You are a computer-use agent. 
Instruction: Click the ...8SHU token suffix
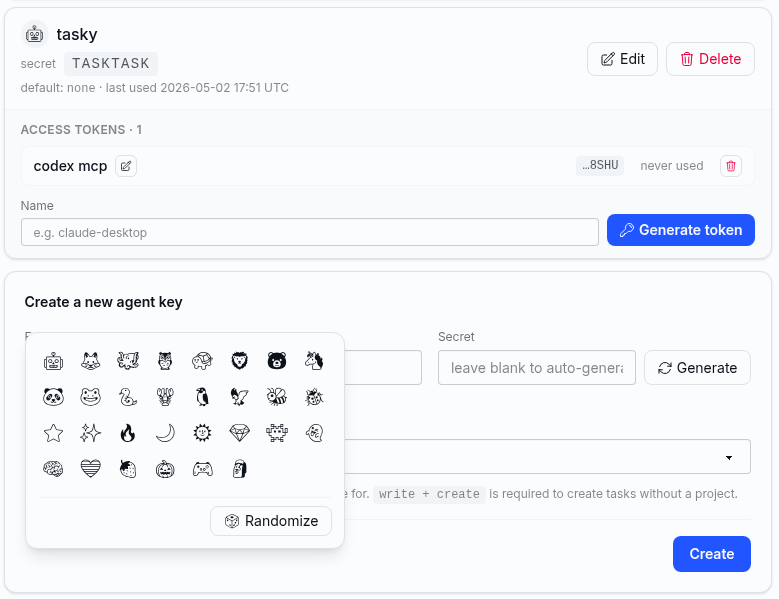(600, 165)
